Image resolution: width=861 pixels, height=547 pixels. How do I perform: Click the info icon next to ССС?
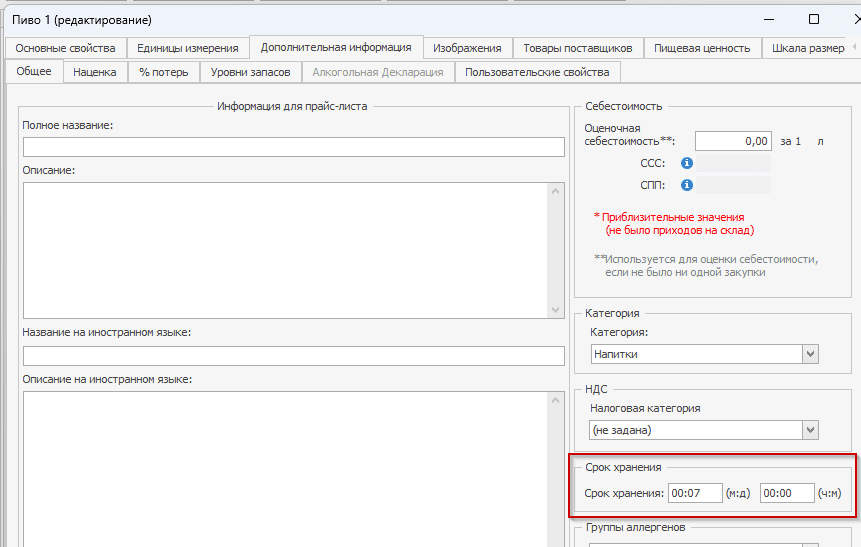[x=687, y=163]
